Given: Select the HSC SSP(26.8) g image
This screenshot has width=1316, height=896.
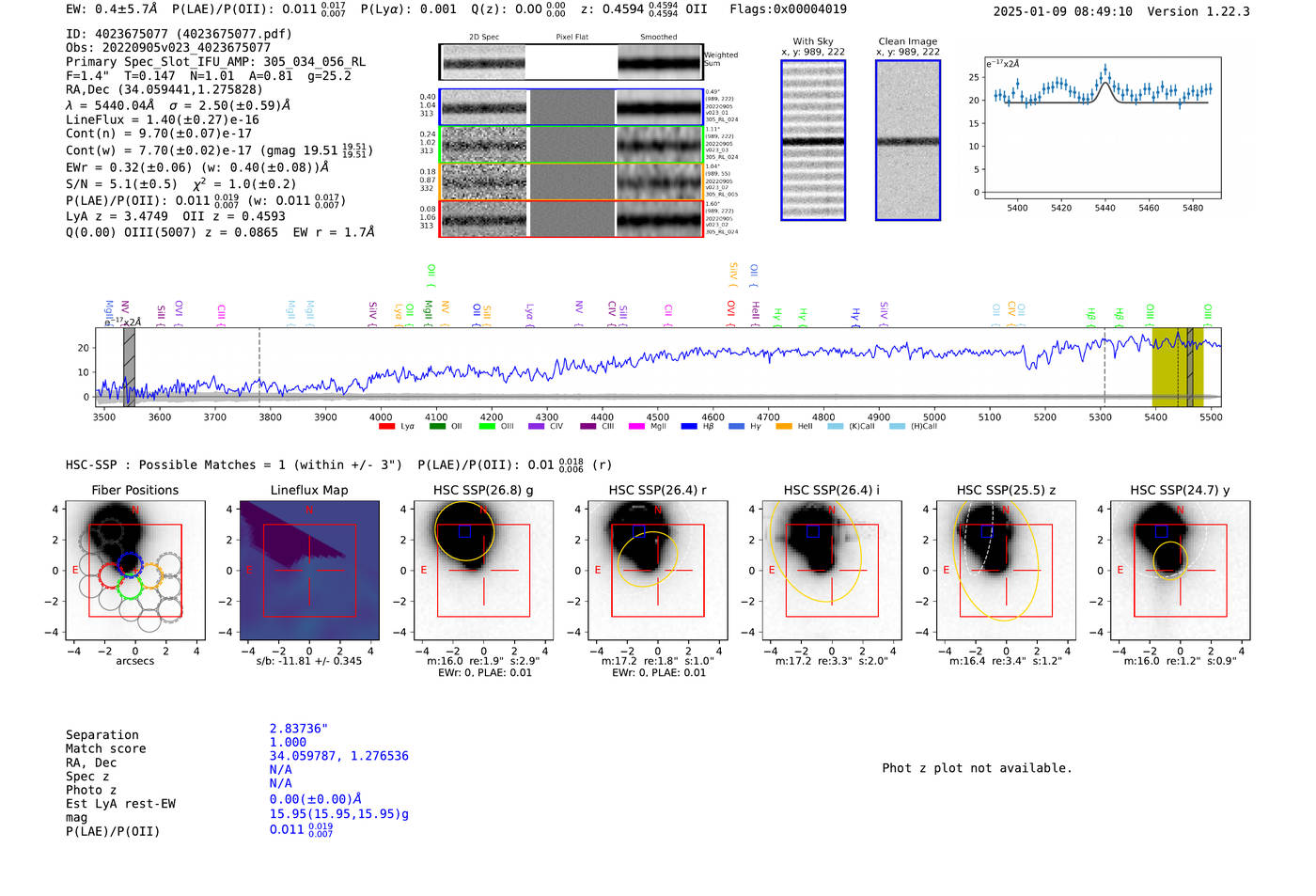Looking at the screenshot, I should pyautogui.click(x=483, y=571).
